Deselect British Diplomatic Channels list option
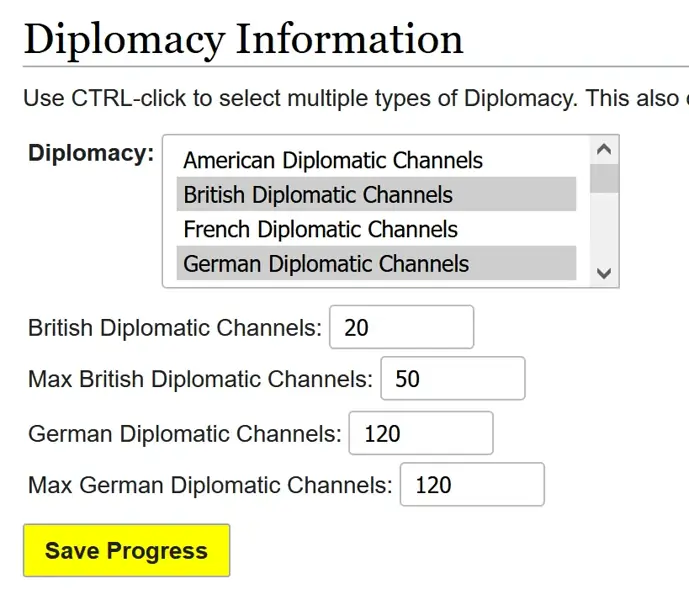 318,195
